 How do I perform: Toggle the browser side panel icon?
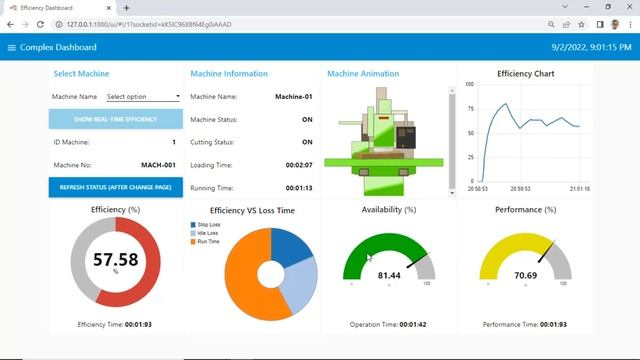pyautogui.click(x=600, y=24)
